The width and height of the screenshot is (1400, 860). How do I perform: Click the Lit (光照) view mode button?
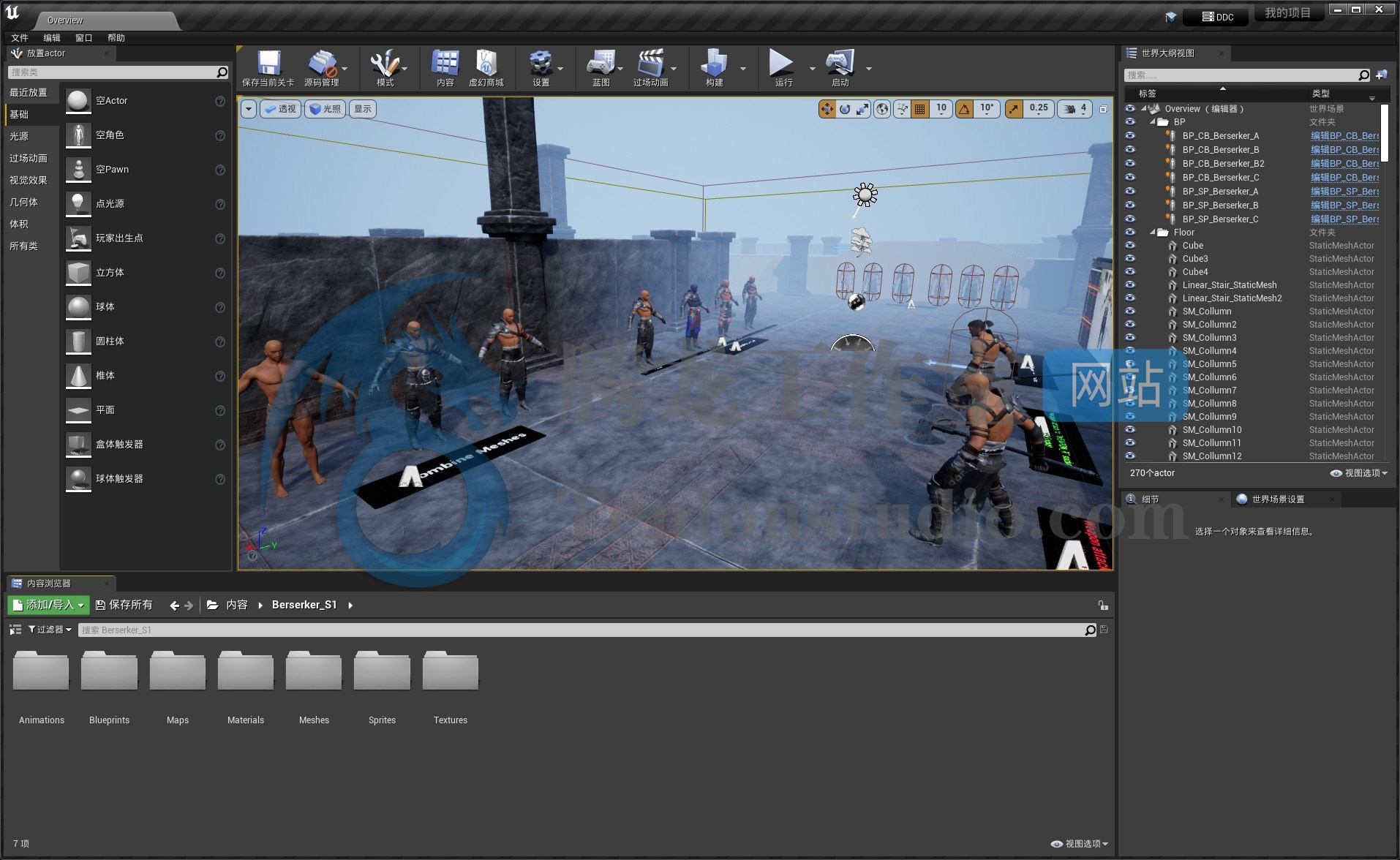coord(325,109)
